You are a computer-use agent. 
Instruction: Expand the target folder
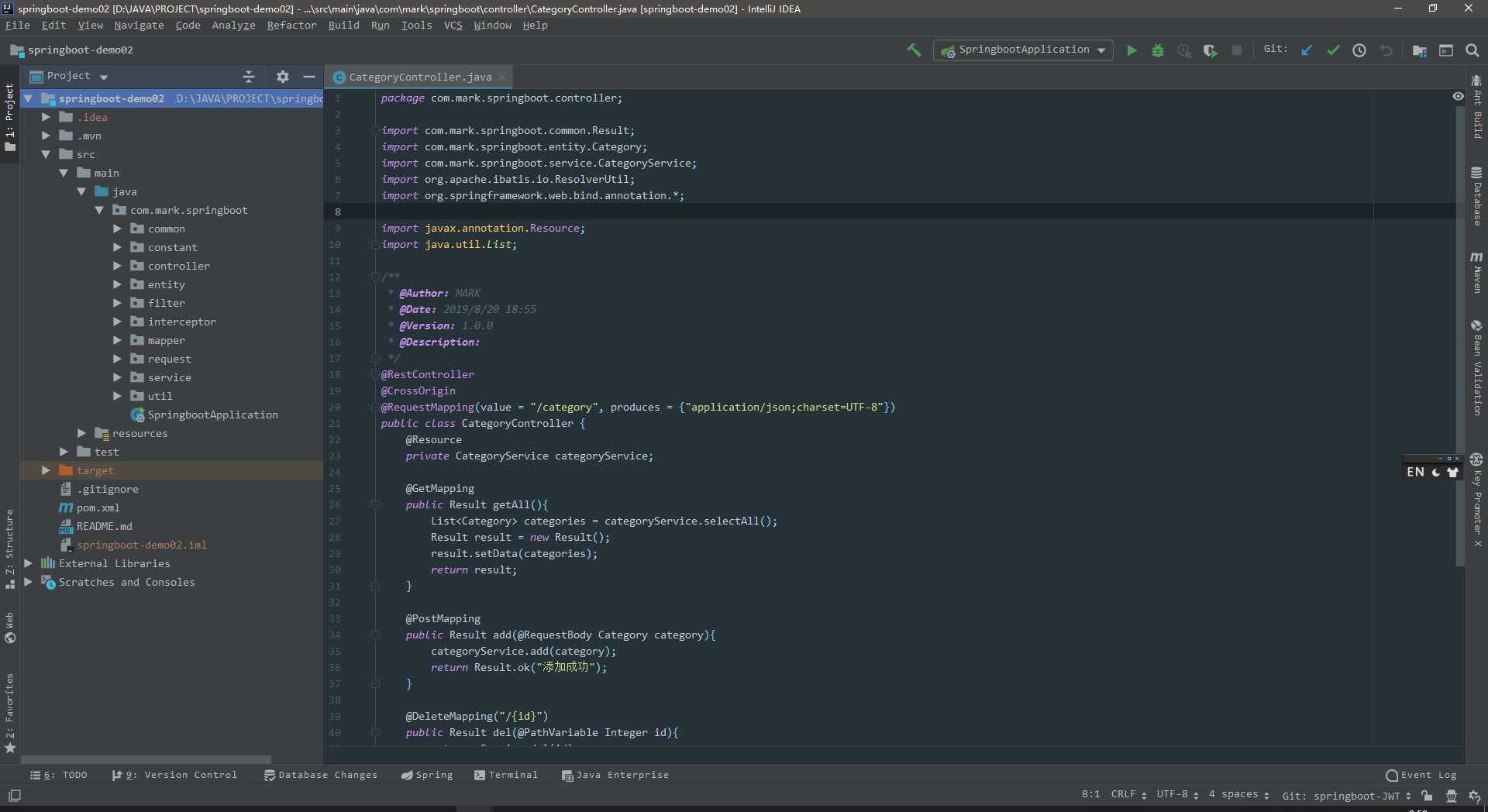[46, 470]
